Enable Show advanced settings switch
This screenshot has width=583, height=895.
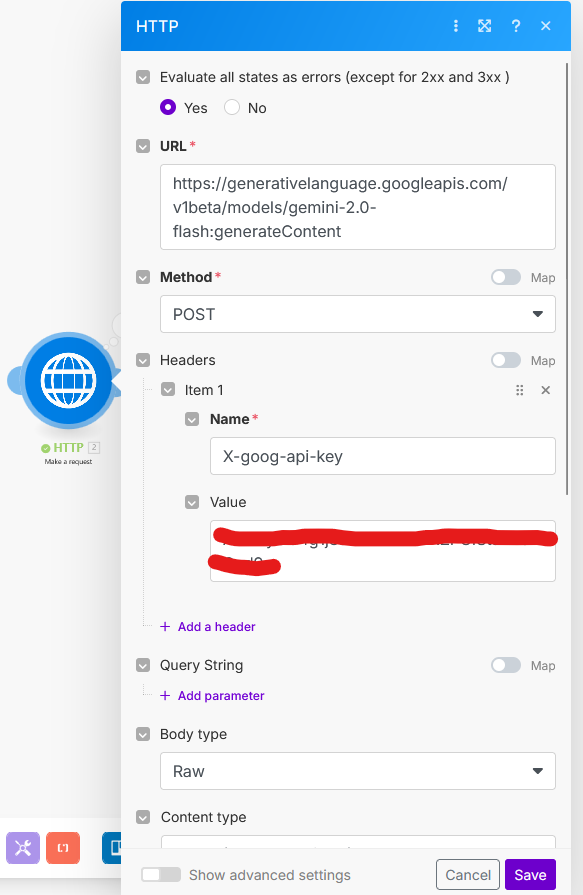pyautogui.click(x=161, y=875)
